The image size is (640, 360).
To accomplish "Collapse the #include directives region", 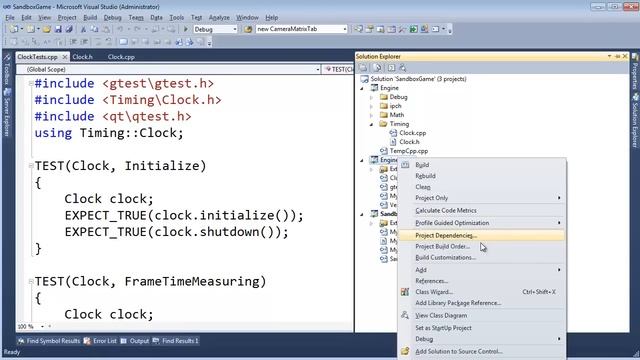I will 31,83.
